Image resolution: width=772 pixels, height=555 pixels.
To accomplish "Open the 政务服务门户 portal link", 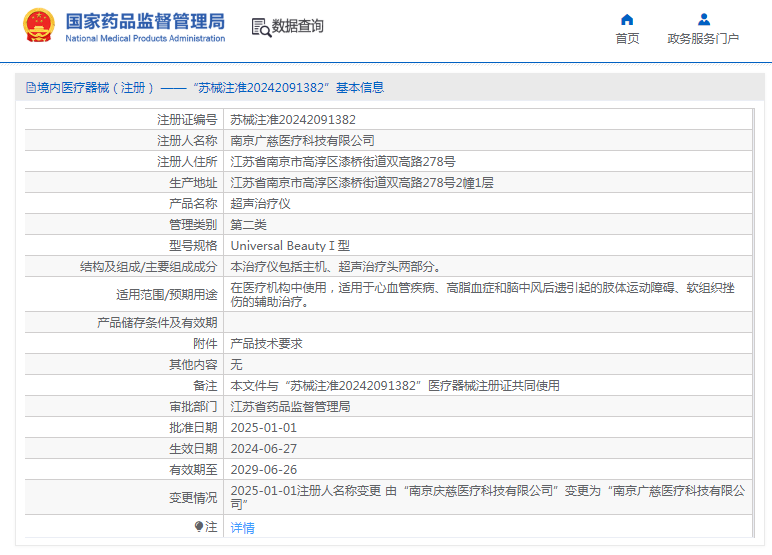I will coord(703,38).
